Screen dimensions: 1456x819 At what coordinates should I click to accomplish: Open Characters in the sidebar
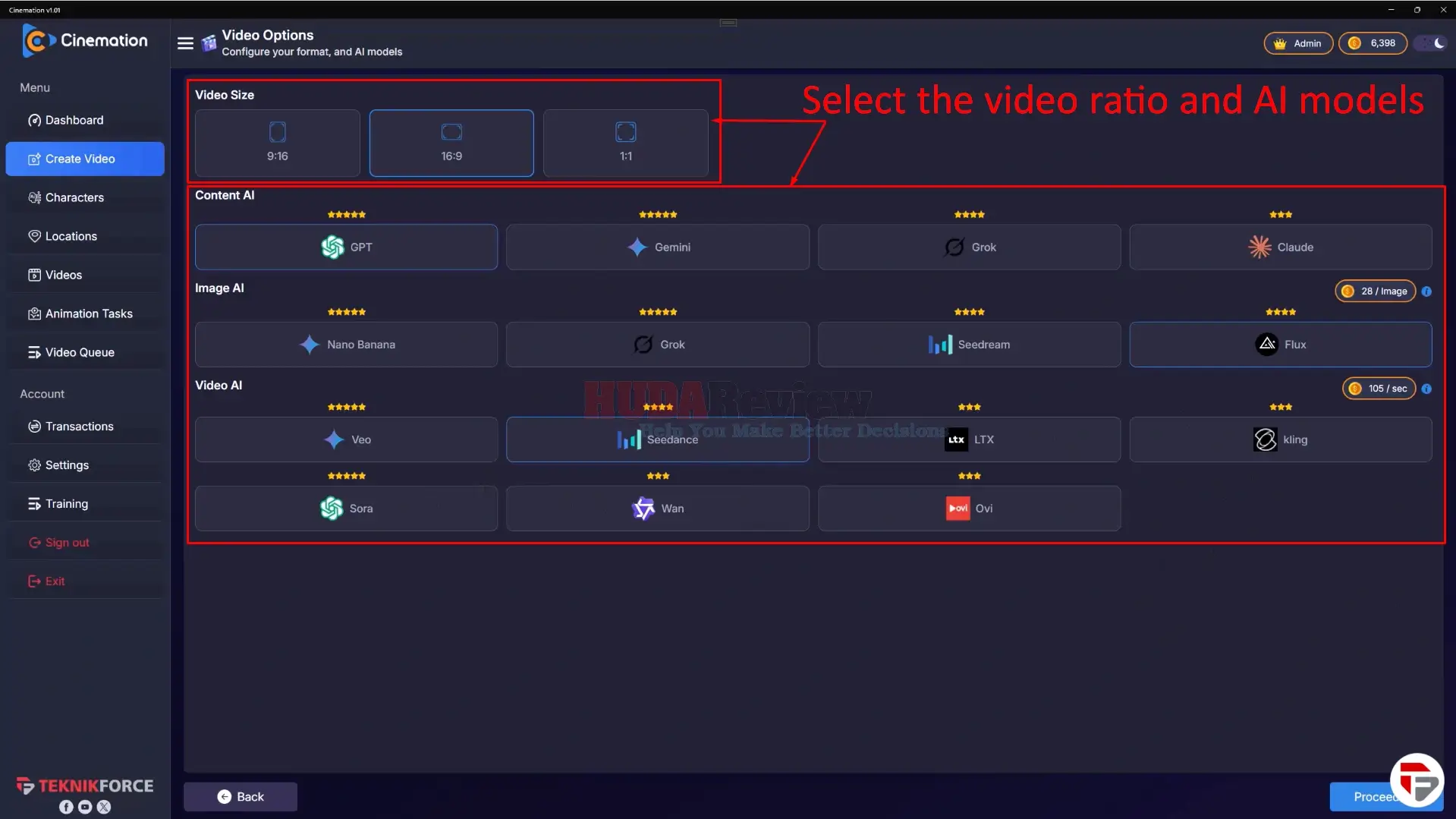[85, 197]
